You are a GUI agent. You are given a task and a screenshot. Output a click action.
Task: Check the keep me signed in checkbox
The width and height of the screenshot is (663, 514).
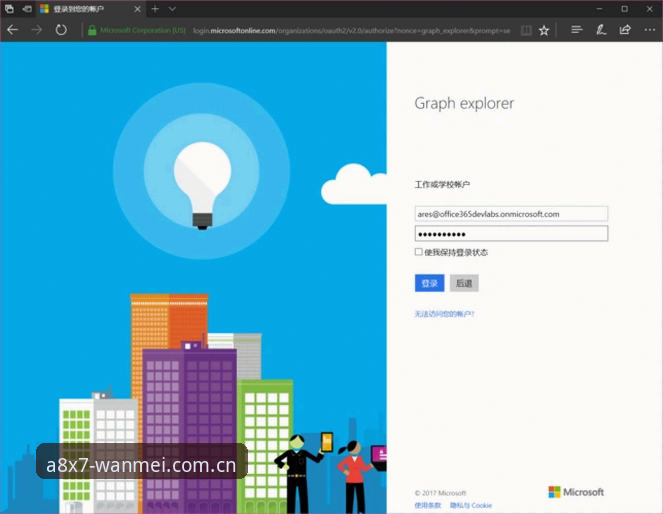(418, 252)
